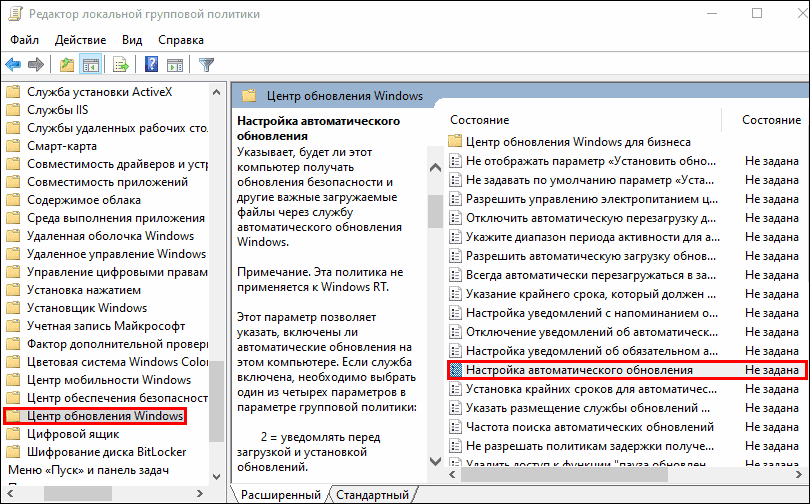Screen dimensions: 810x504
Task: Click Не задана status of Частота поиска автоматических обновлений
Action: pos(771,427)
